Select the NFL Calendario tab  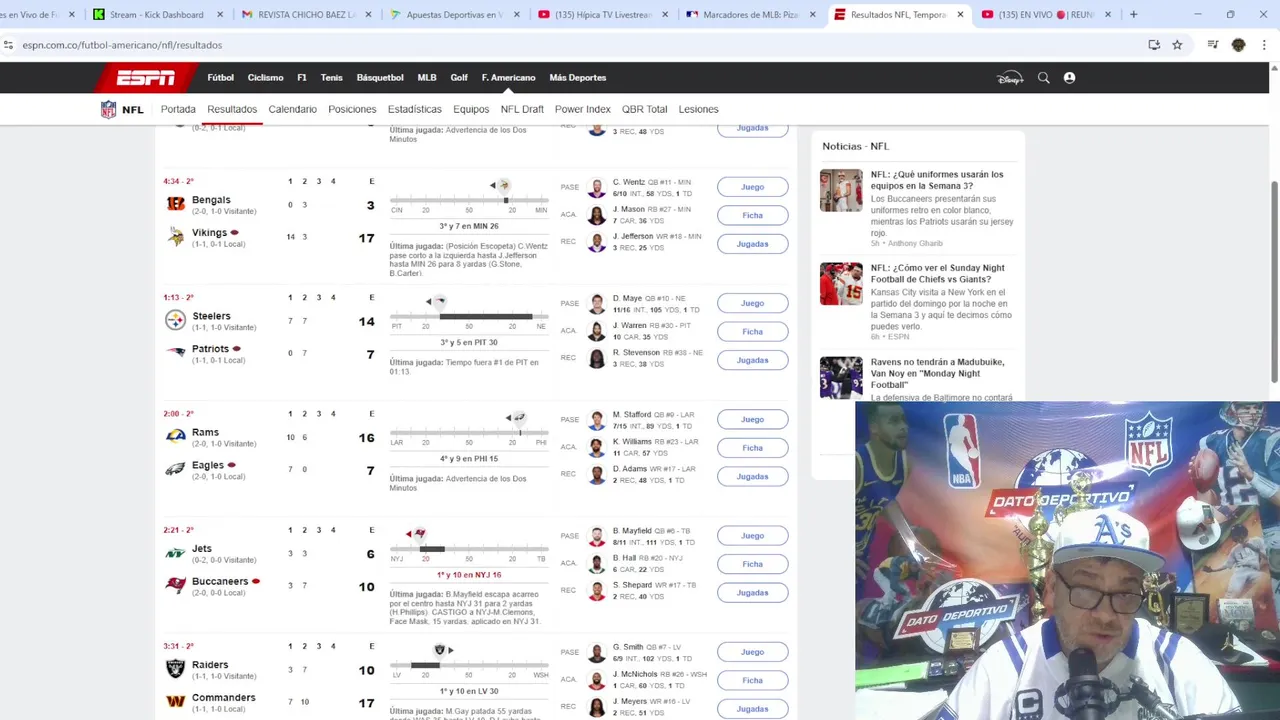(292, 109)
